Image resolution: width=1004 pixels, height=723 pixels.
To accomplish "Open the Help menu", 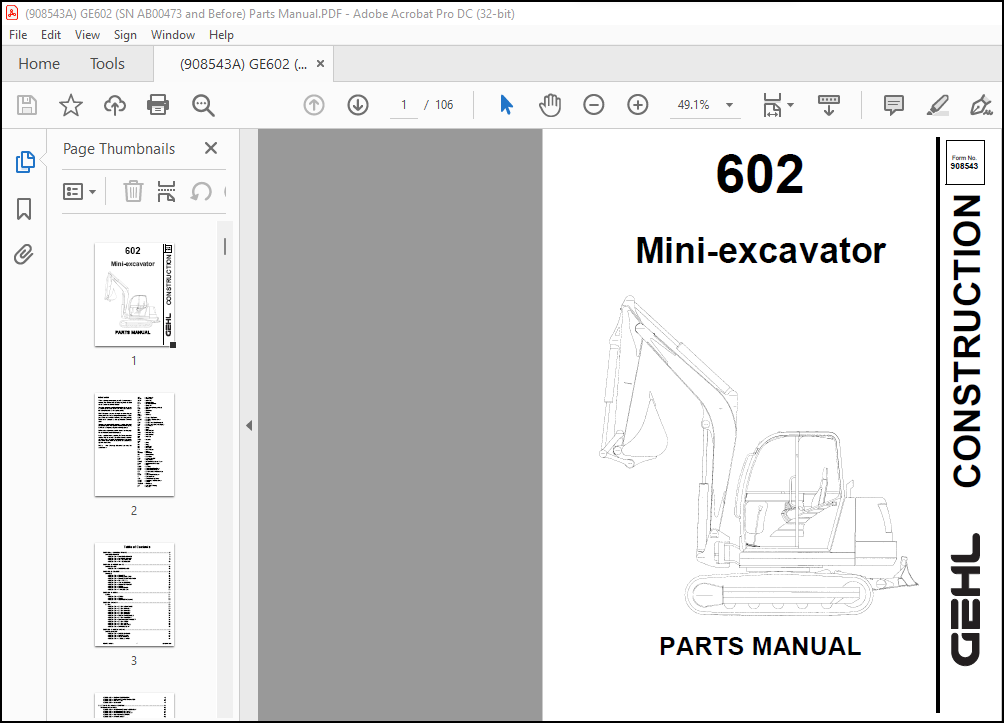I will coord(221,35).
